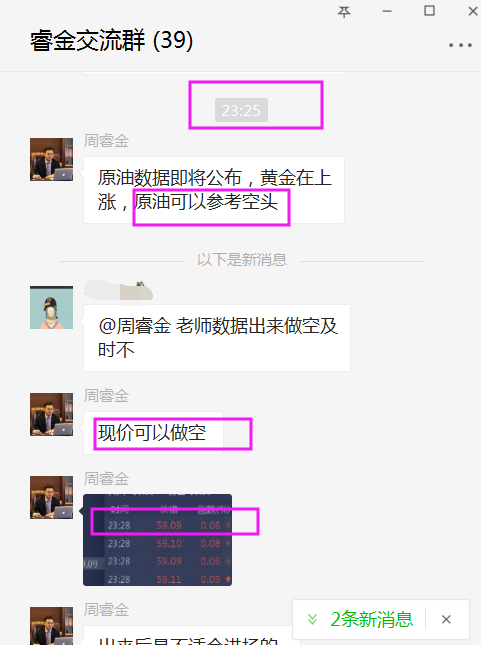Open the chat info three-dots menu
The height and width of the screenshot is (645, 481).
pyautogui.click(x=460, y=45)
